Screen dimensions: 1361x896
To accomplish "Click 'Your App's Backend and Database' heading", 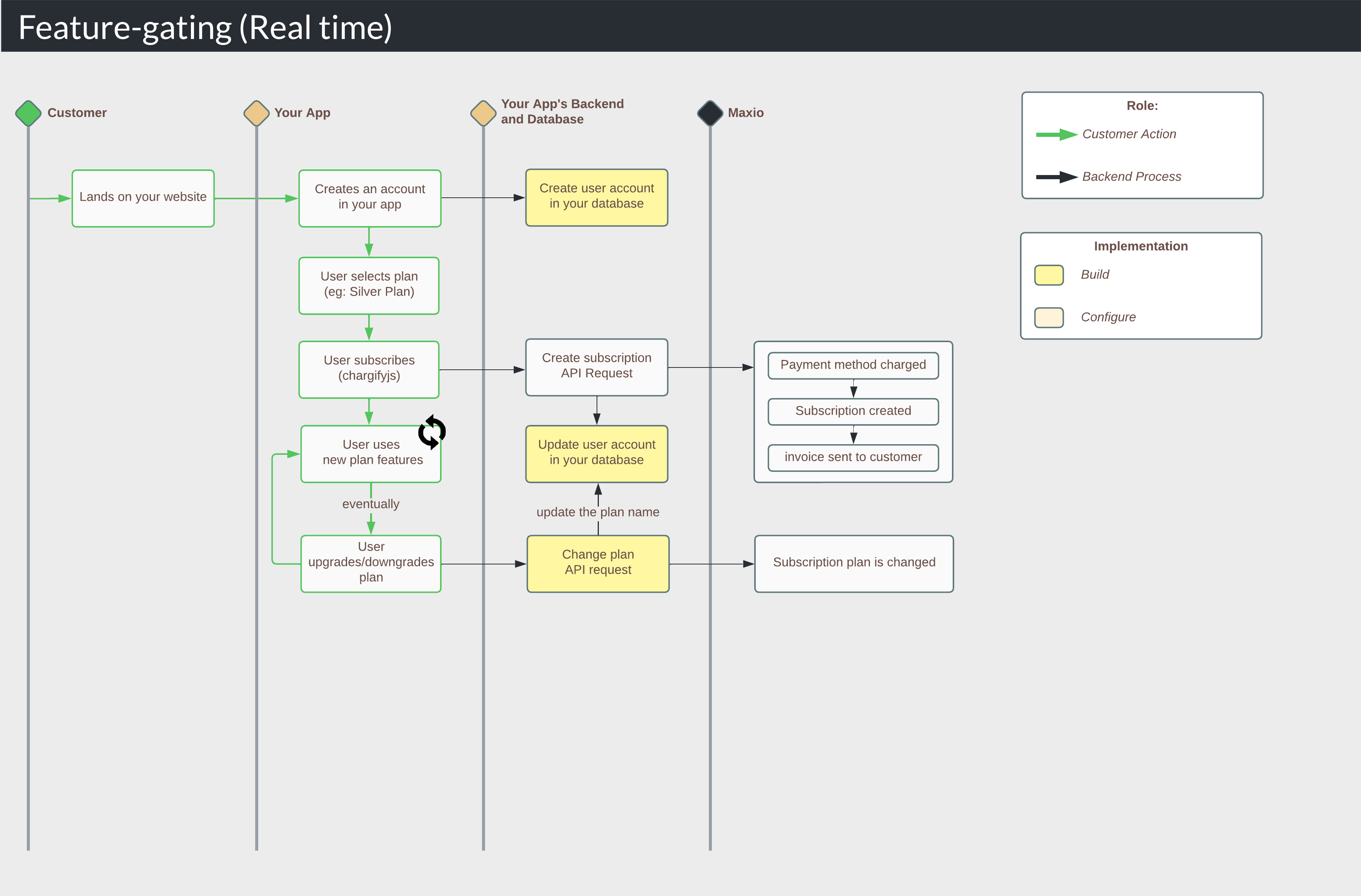I will pos(562,112).
